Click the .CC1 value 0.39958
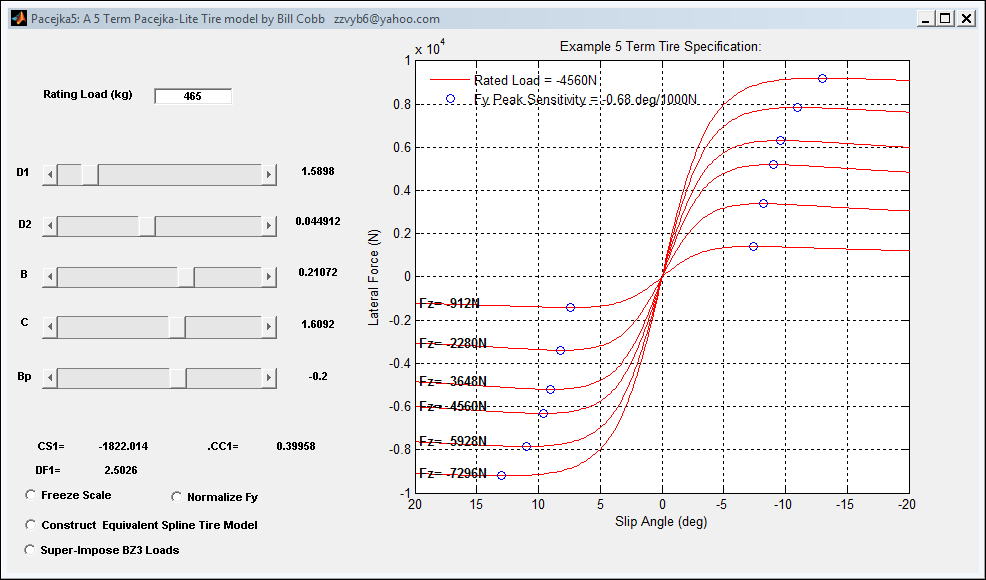This screenshot has height=580, width=986. (x=296, y=446)
